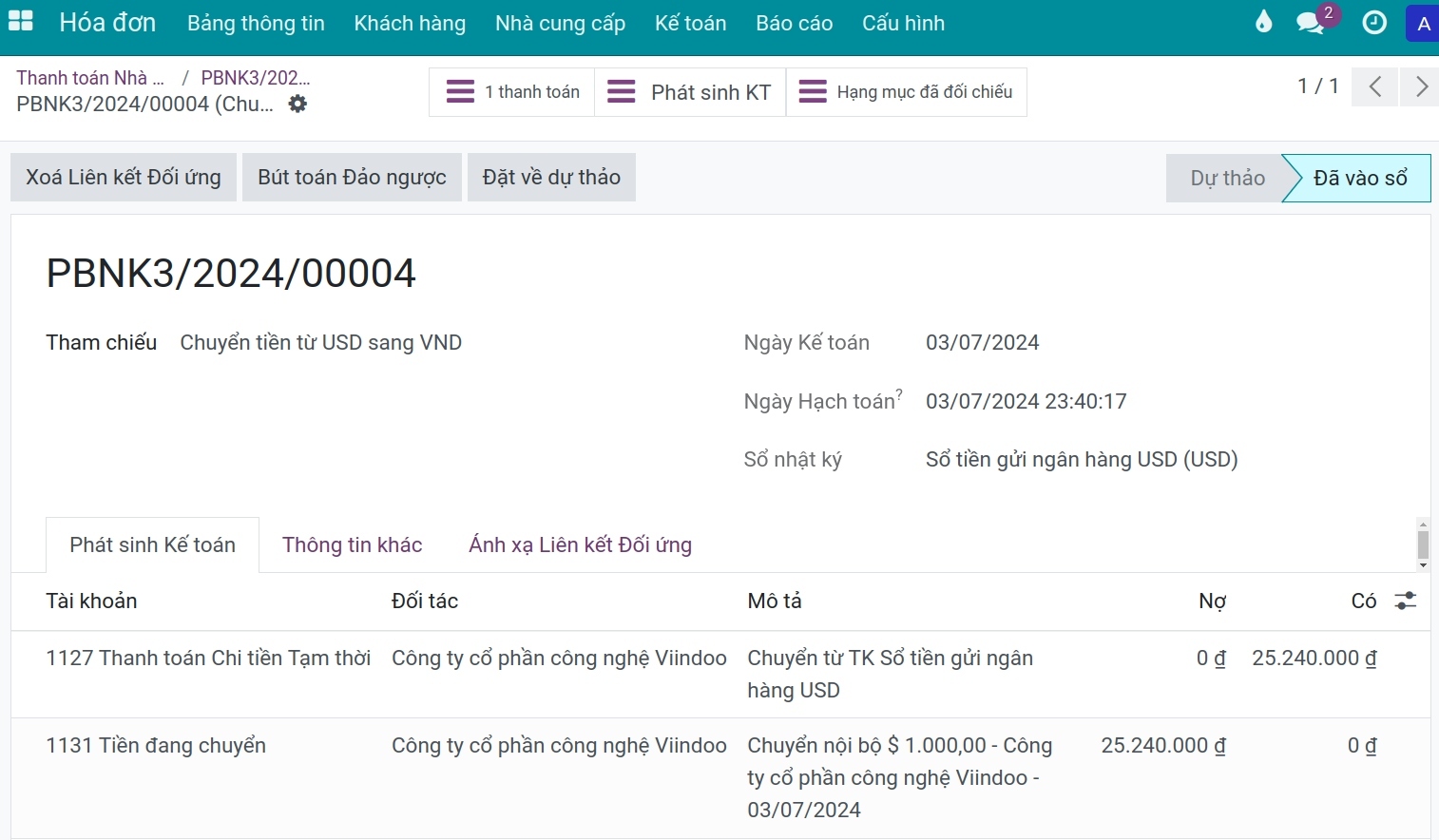Open Bảng thông tin menu
Image resolution: width=1439 pixels, height=840 pixels.
tap(256, 24)
